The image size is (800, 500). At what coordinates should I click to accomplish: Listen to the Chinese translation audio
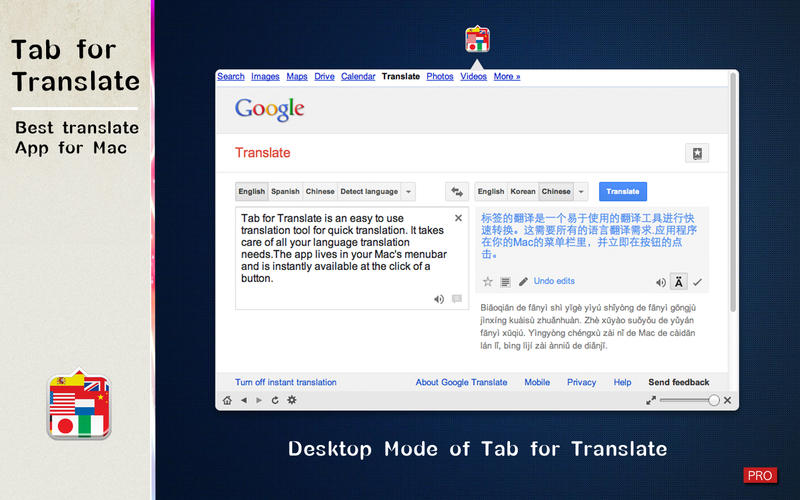click(x=661, y=282)
